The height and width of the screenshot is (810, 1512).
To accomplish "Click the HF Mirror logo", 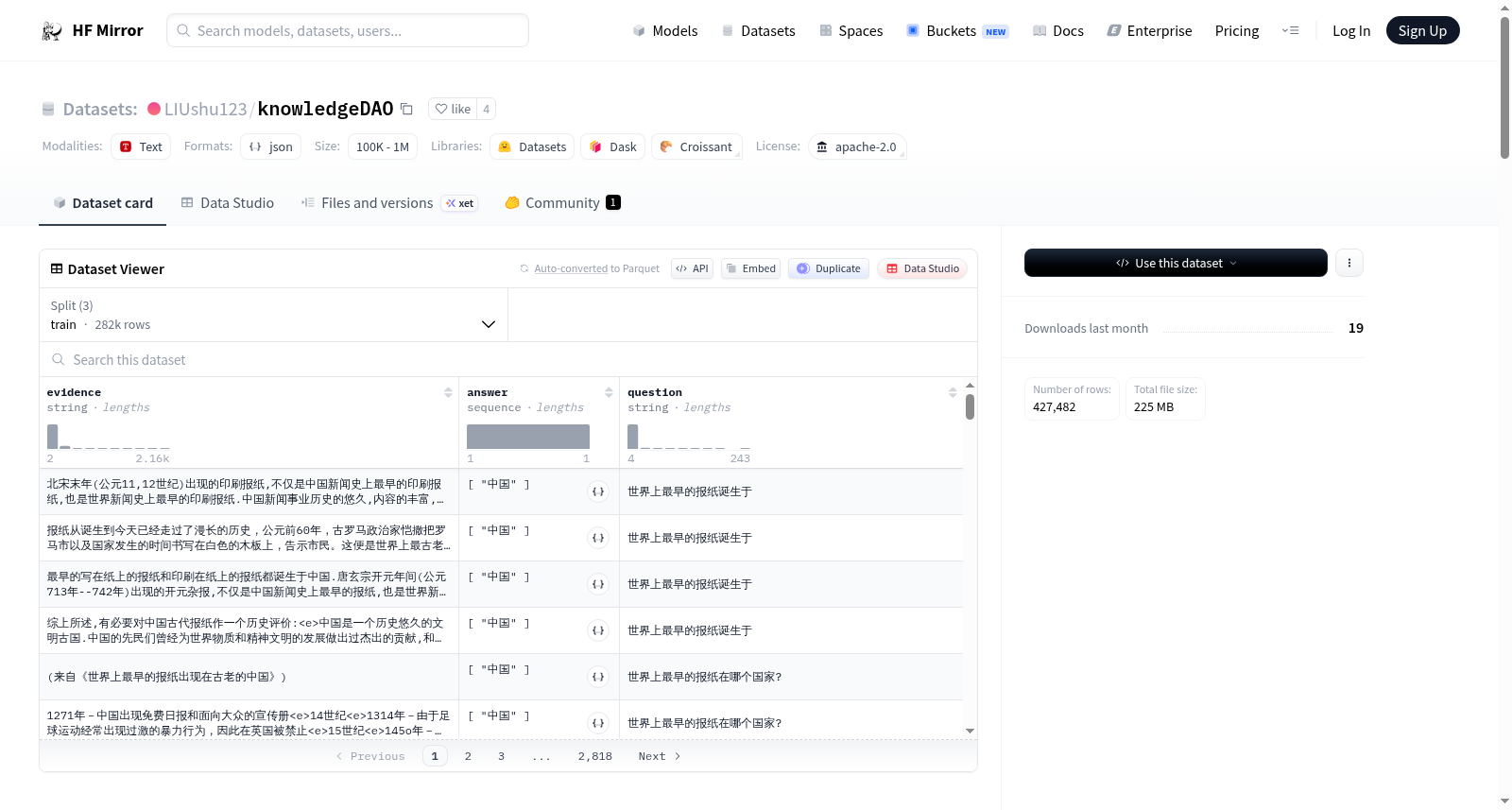I will (93, 30).
